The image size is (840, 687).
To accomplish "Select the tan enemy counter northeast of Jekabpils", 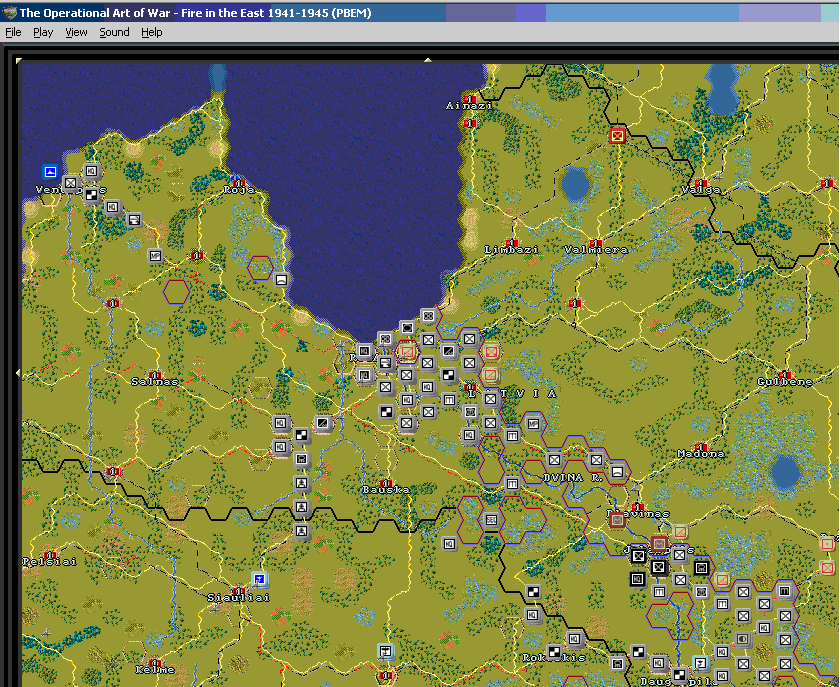I will click(680, 532).
